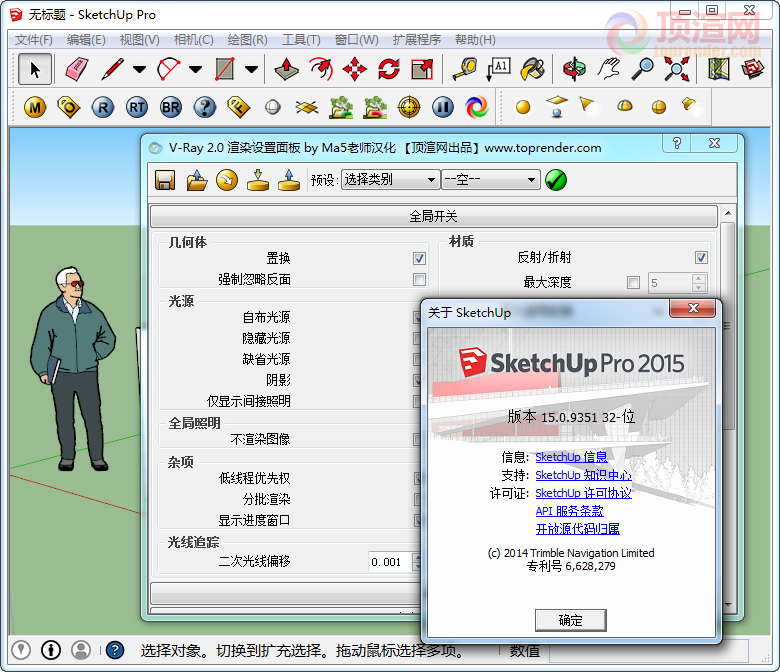Viewport: 780px width, 672px height.
Task: Click the status bar help question icon
Action: pyautogui.click(x=115, y=650)
